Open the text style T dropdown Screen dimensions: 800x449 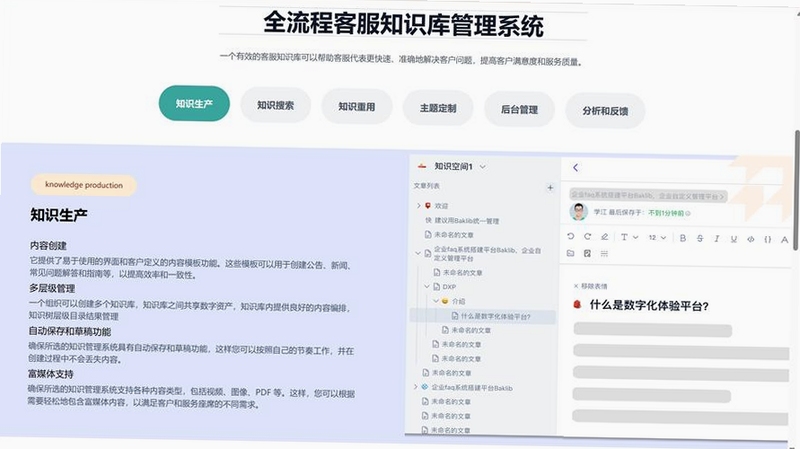[630, 237]
